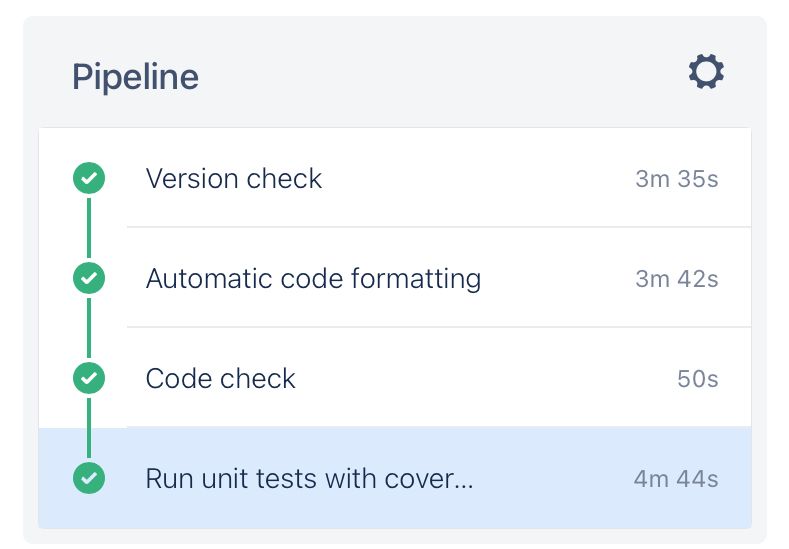Click Version check success checkmark icon
Screen dimensions: 789x549
(89, 178)
